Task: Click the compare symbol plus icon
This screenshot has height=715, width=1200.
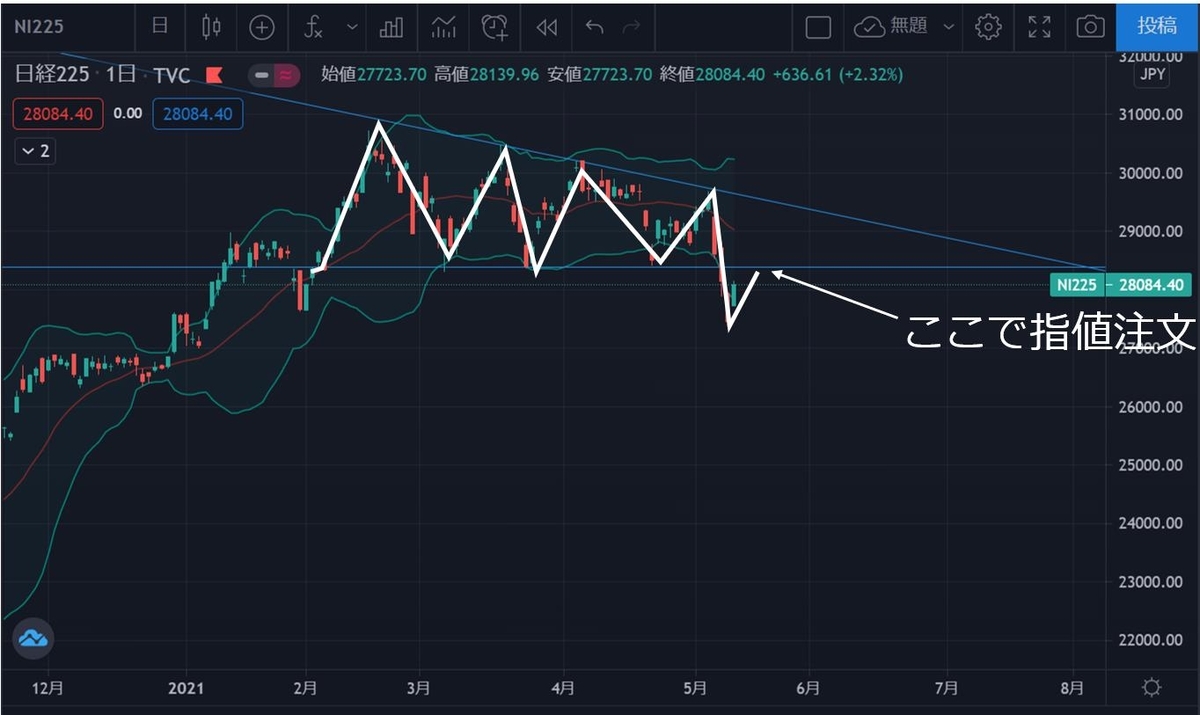Action: 262,27
